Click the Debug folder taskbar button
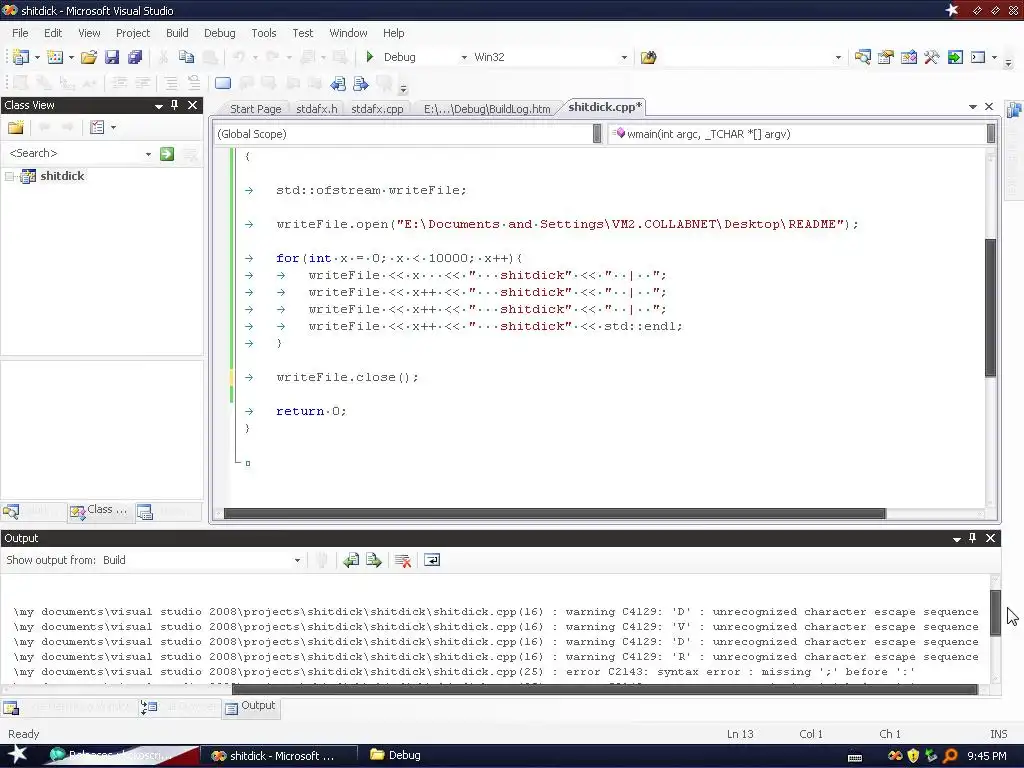The image size is (1024, 768). click(396, 755)
